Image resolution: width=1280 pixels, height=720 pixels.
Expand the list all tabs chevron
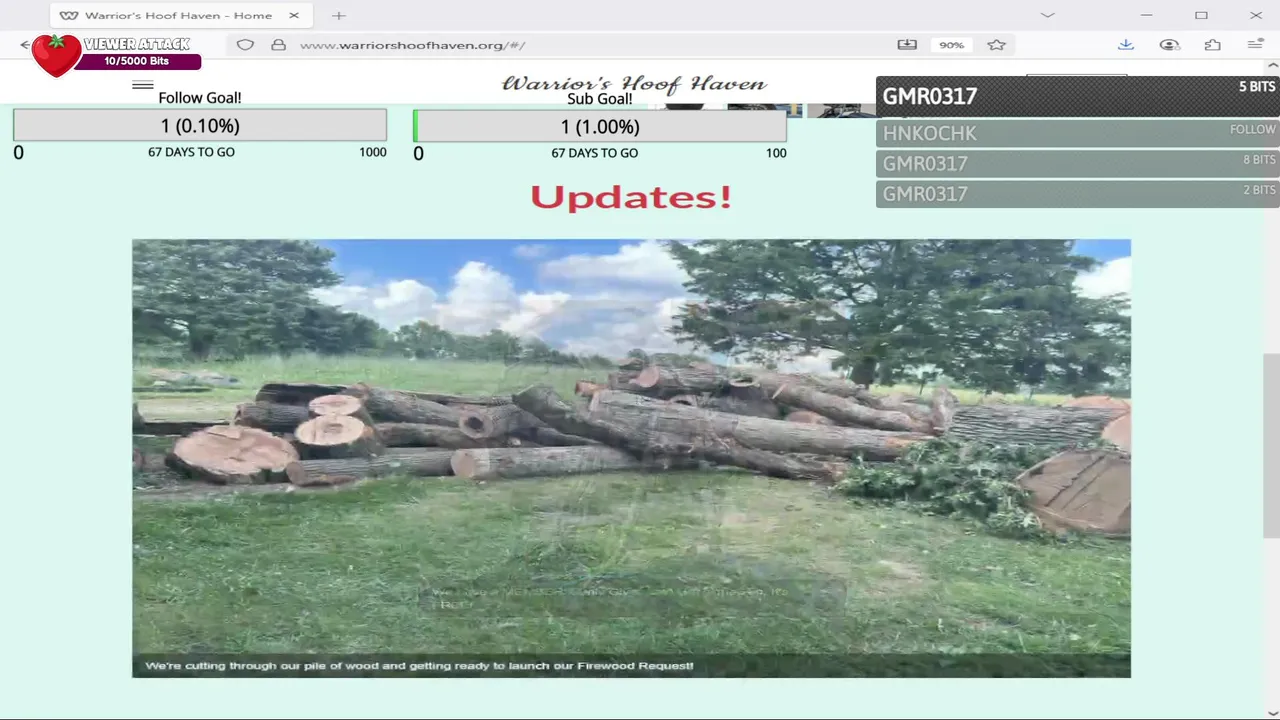[x=1047, y=15]
